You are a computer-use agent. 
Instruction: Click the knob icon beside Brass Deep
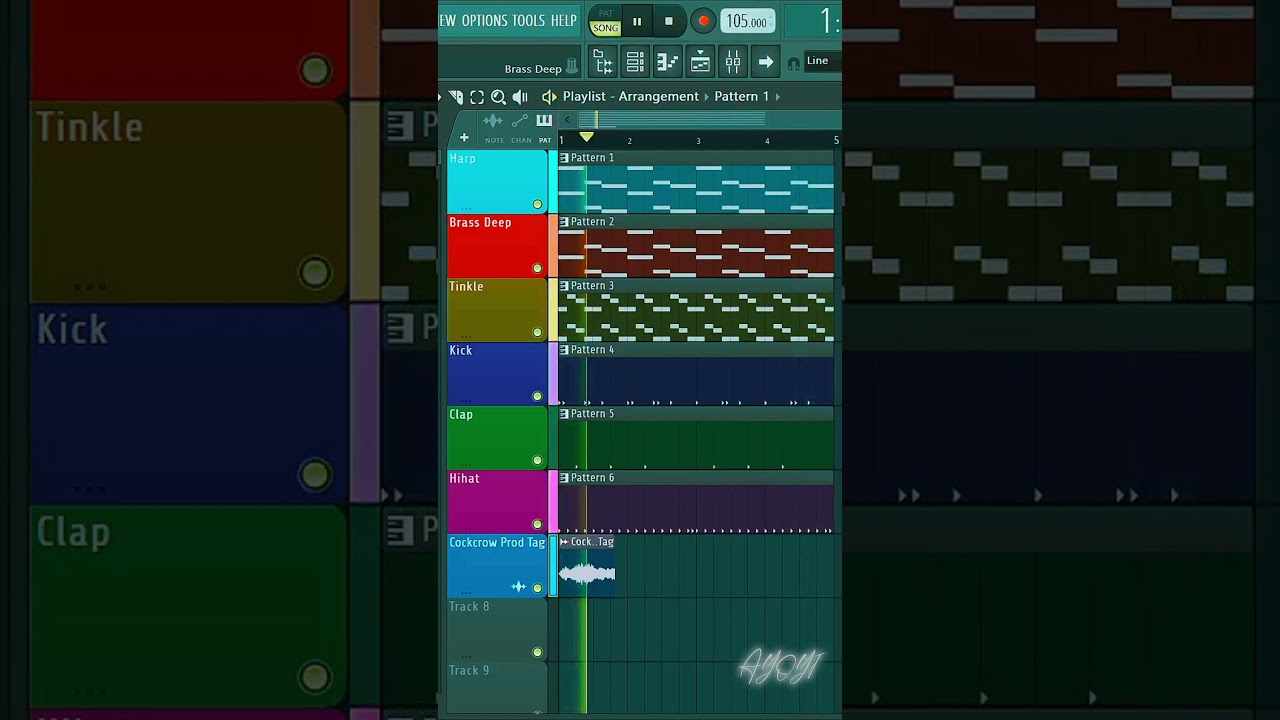click(x=572, y=67)
